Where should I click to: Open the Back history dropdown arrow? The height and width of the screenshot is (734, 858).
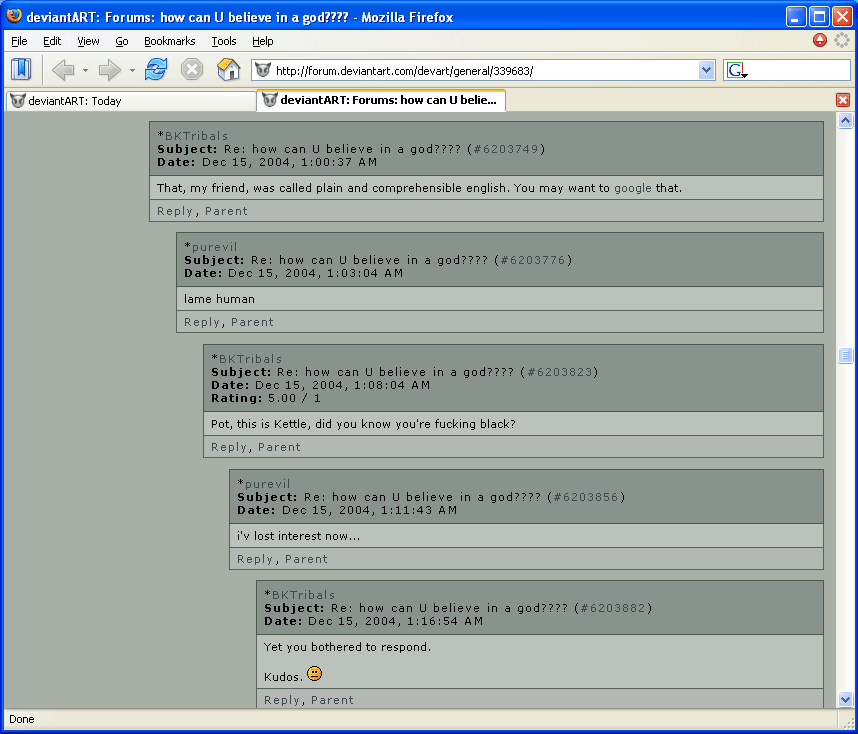pyautogui.click(x=85, y=71)
